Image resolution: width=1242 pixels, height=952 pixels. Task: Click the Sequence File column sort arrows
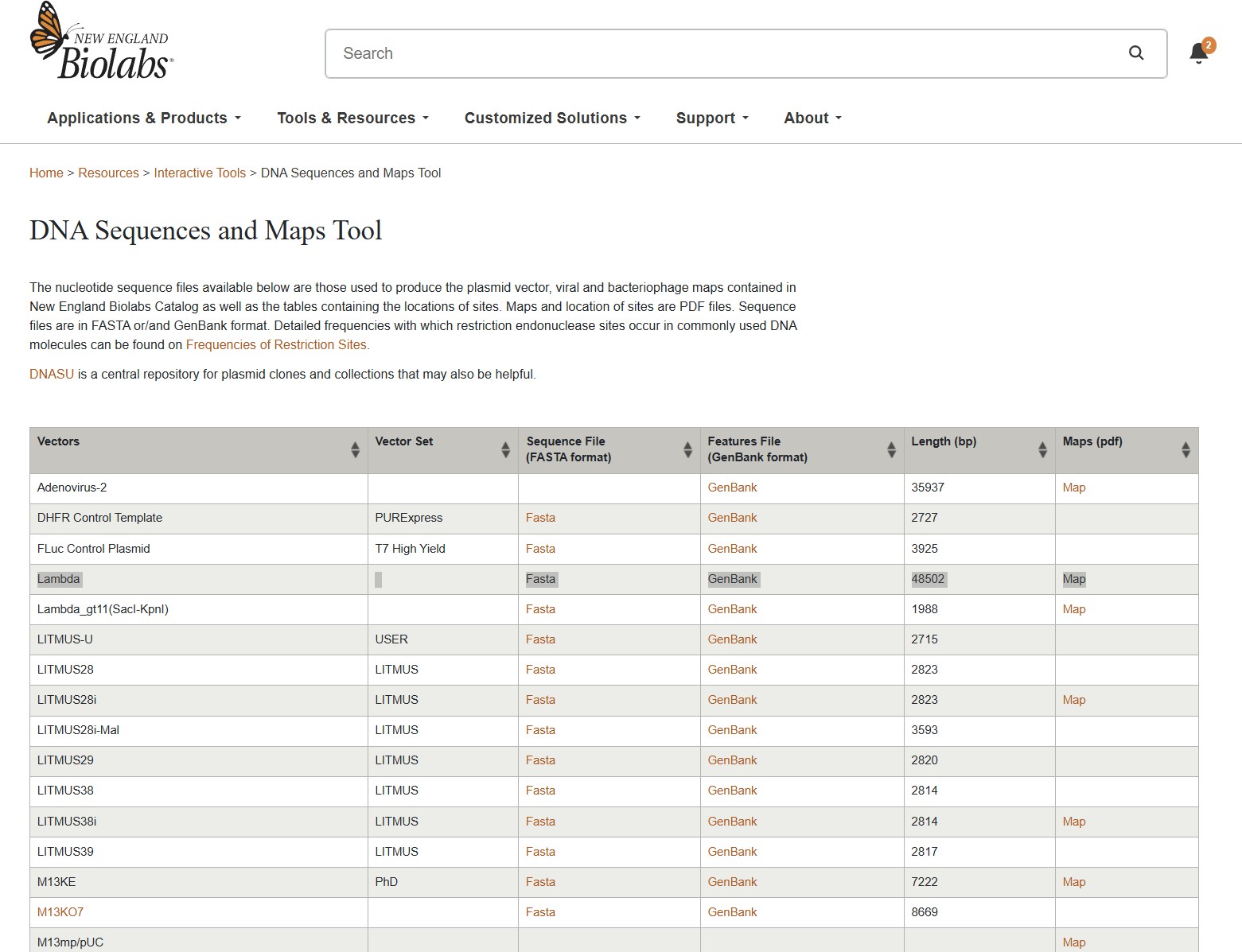687,449
